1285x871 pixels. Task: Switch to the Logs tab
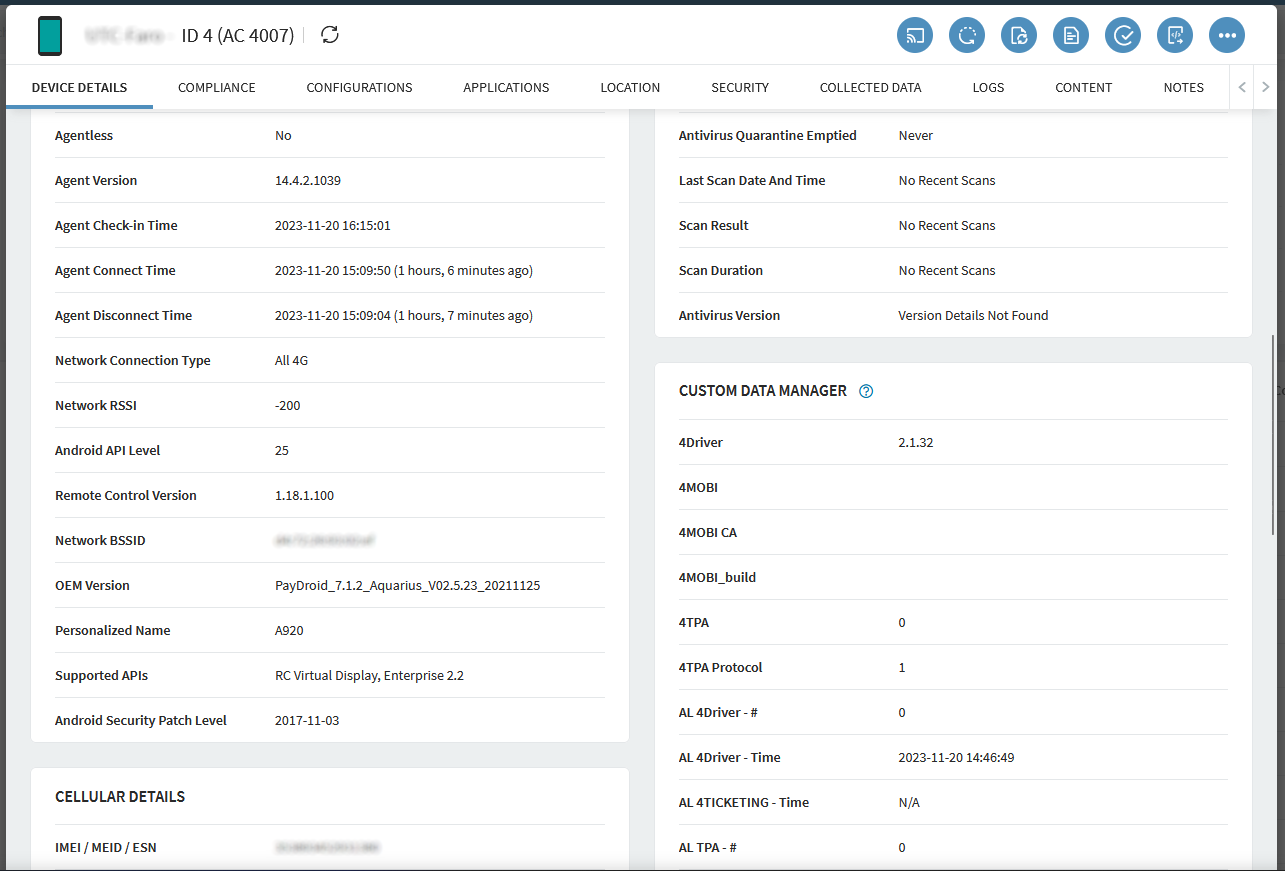pyautogui.click(x=988, y=87)
